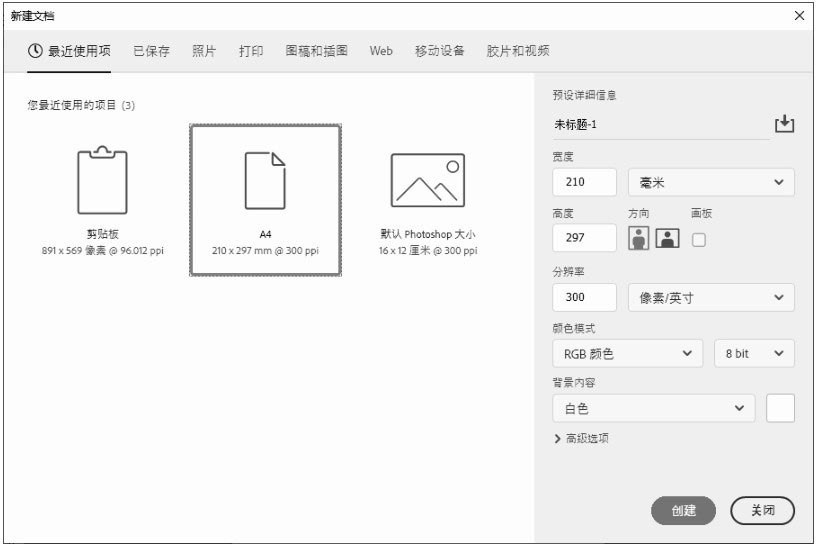The height and width of the screenshot is (544, 816).
Task: Enable the 画板 artboard checkbox
Action: coord(699,240)
